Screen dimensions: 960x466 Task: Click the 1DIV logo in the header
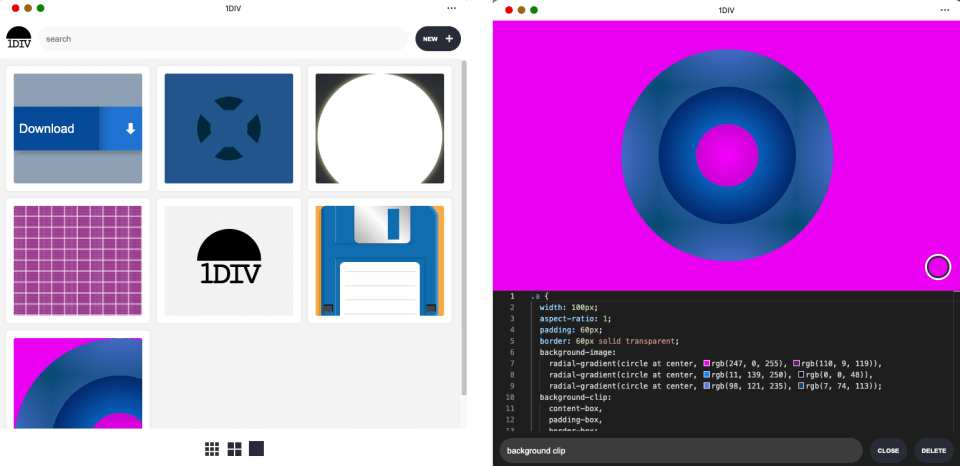click(x=19, y=38)
